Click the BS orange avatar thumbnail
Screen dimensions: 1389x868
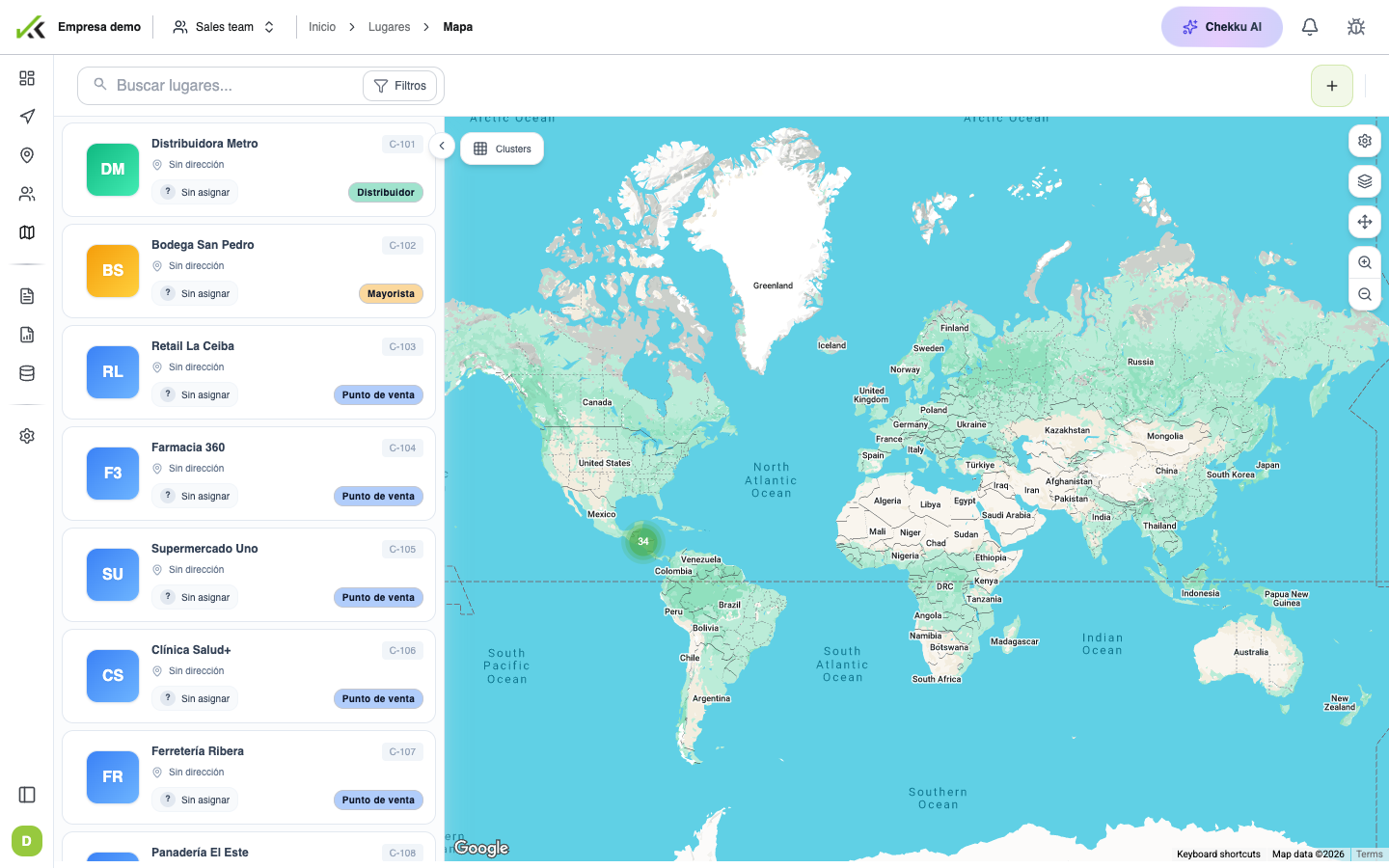pyautogui.click(x=113, y=271)
